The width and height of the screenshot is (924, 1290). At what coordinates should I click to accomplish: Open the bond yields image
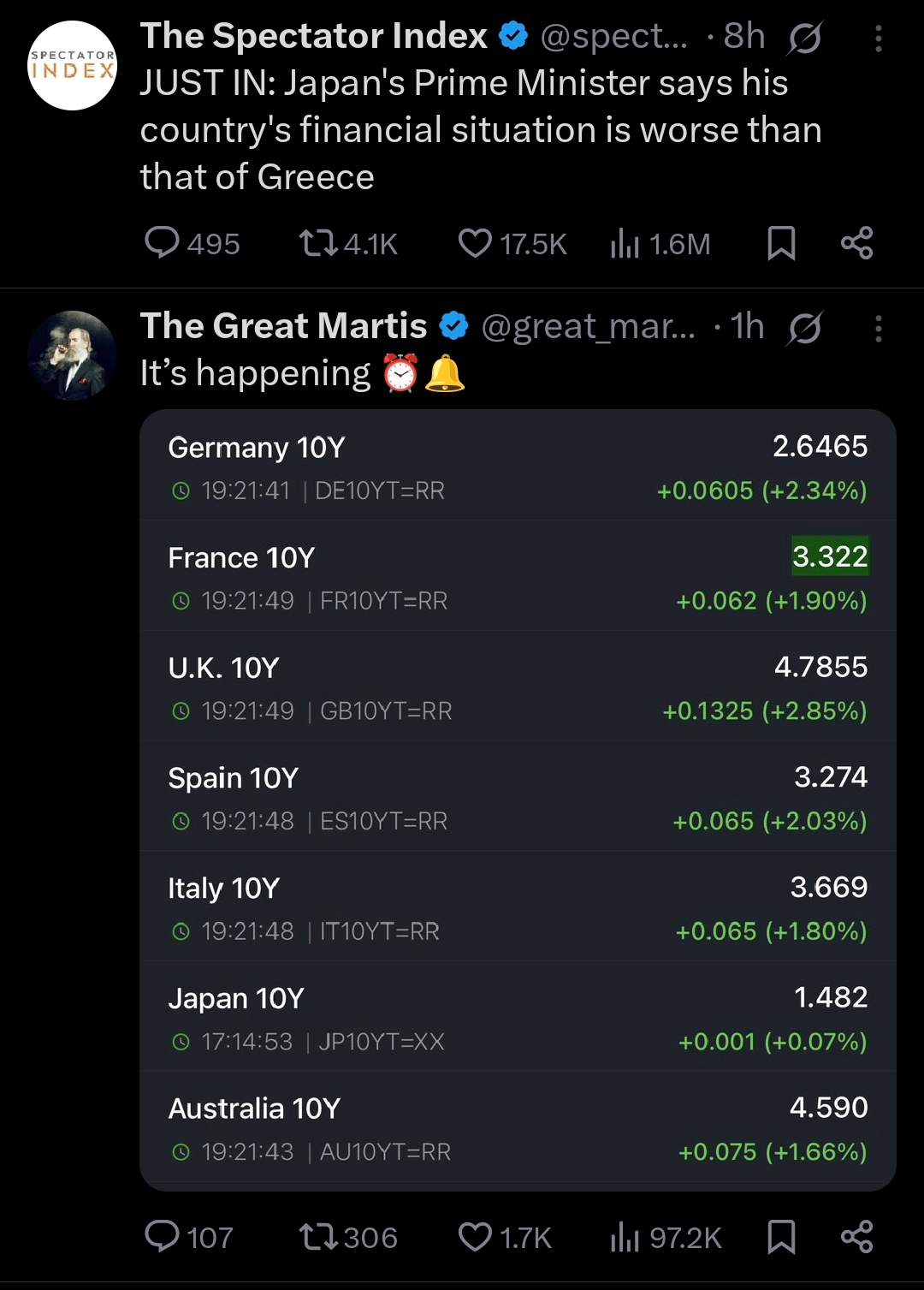pyautogui.click(x=518, y=800)
